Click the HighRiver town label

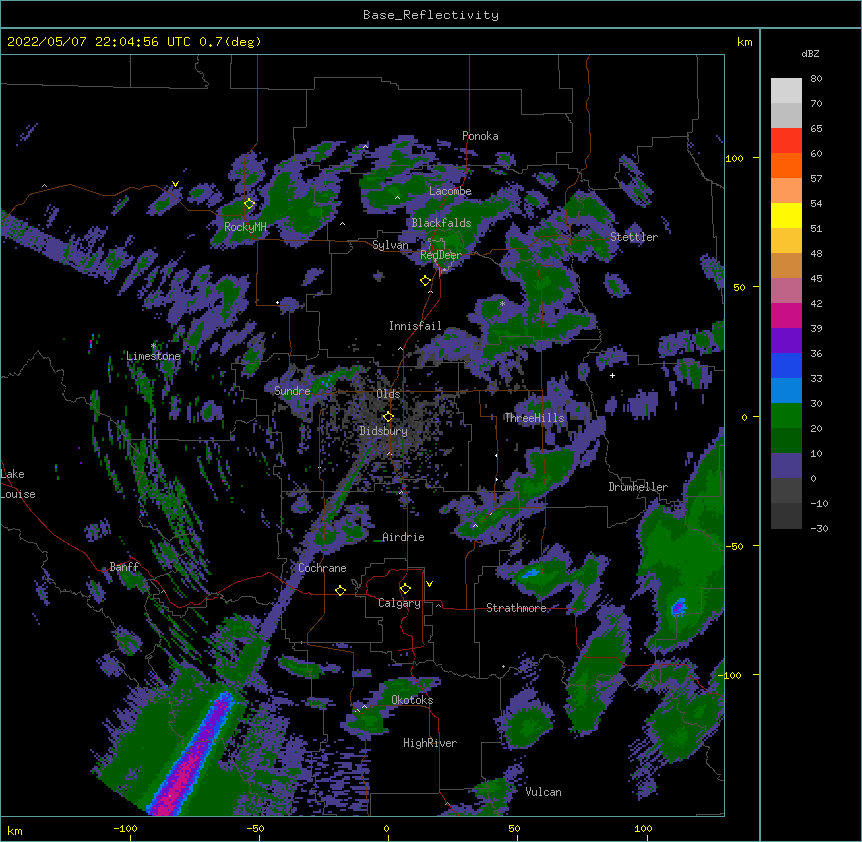point(430,743)
